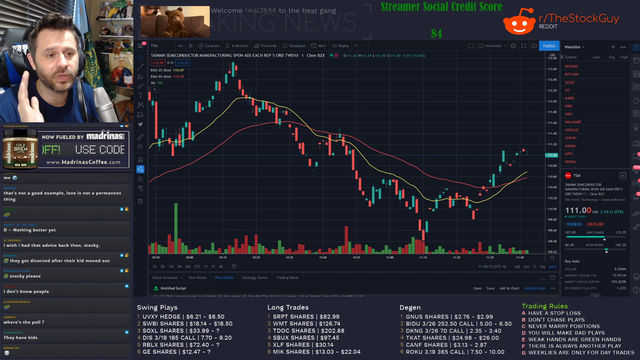The height and width of the screenshot is (360, 640).
Task: Toggle the auto scale option
Action: [x=553, y=267]
